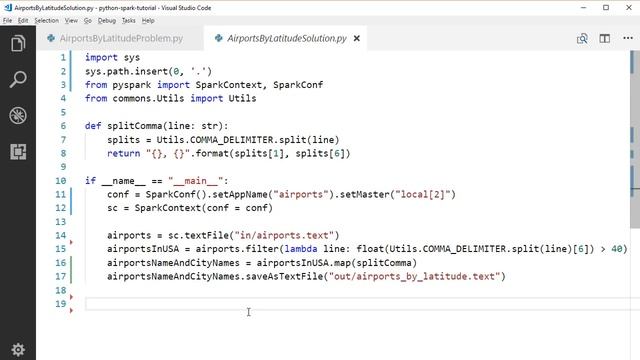The width and height of the screenshot is (640, 360).
Task: Click the 'lambda' keyword on line 15
Action: pyautogui.click(x=301, y=249)
